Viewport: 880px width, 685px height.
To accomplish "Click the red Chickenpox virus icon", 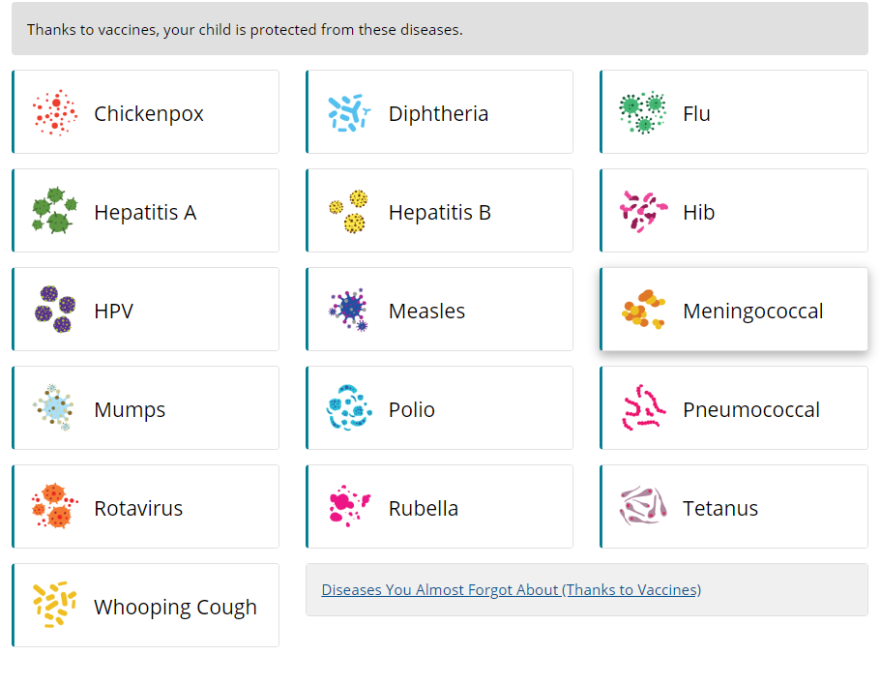I will [x=54, y=113].
